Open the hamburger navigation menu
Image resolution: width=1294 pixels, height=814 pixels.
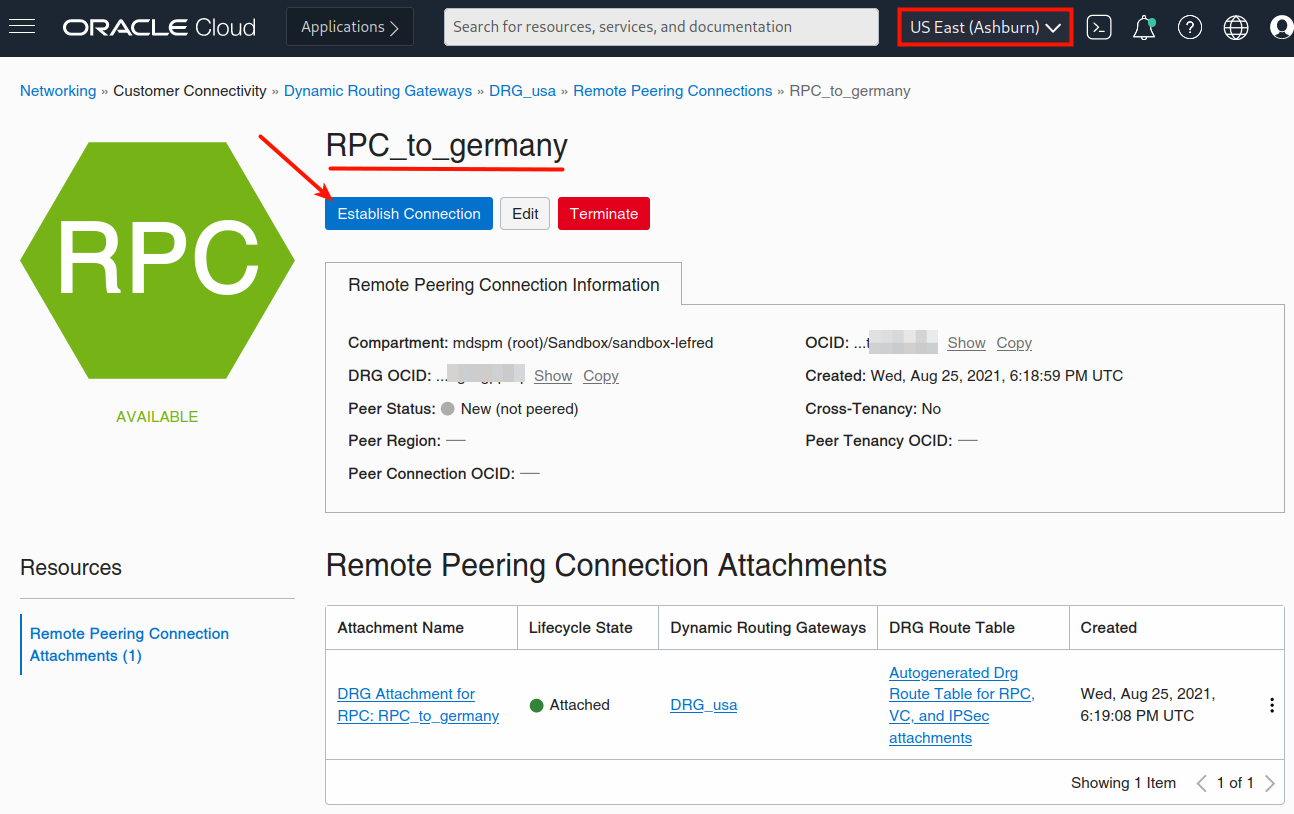[22, 27]
